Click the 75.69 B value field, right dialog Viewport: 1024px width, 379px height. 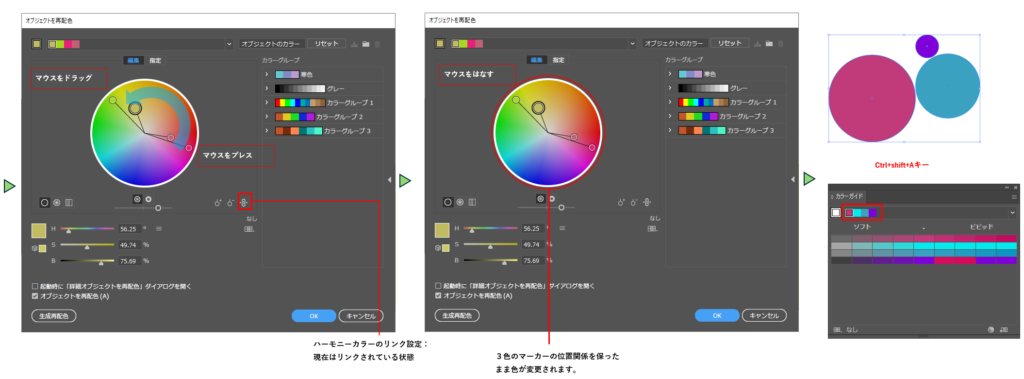[x=533, y=261]
